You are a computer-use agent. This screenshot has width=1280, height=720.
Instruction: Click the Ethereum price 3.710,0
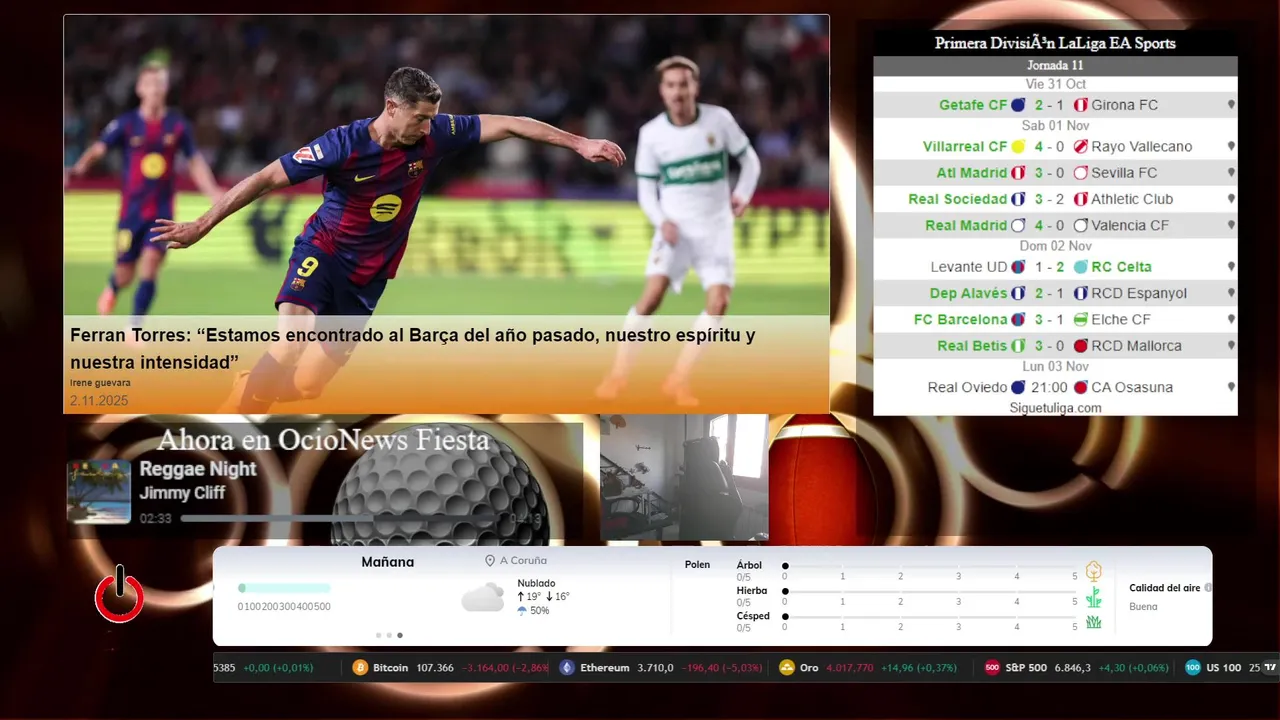point(655,668)
